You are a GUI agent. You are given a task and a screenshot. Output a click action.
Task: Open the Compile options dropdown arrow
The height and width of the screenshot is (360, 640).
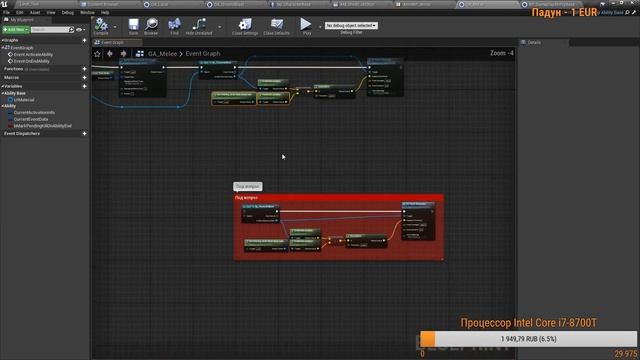coord(115,27)
